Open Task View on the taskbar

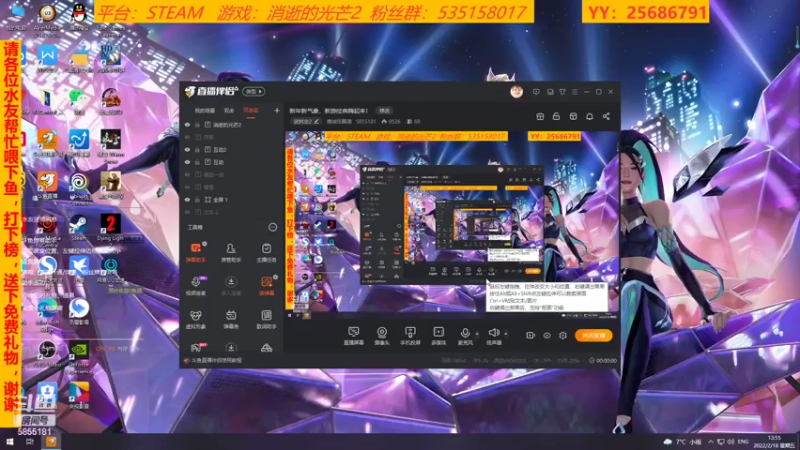30,441
